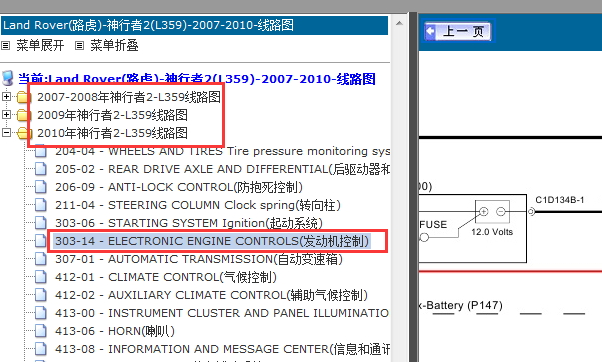Click the folder icon for 2009年神行者2
This screenshot has height=362, width=602.
tap(23, 115)
